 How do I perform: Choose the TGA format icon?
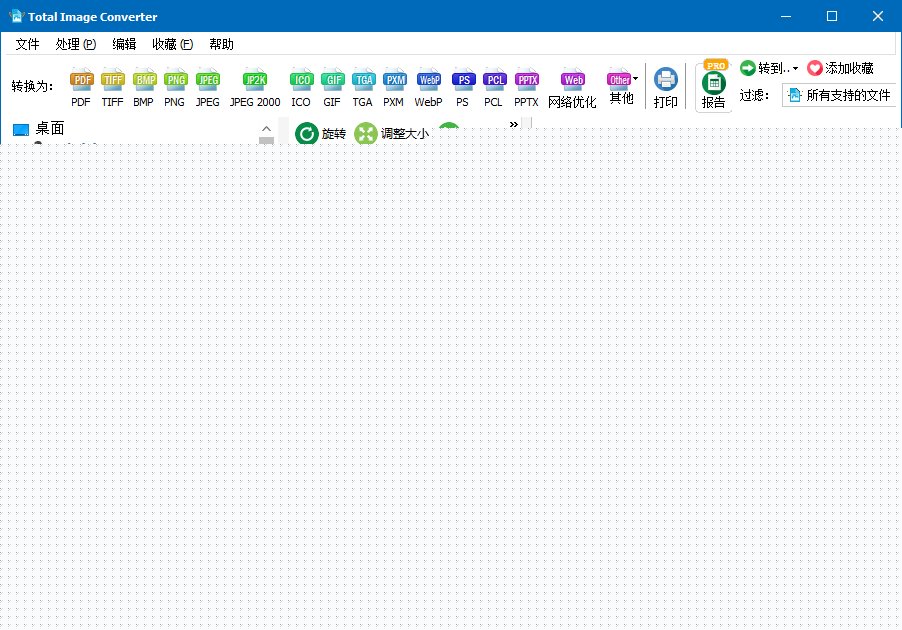coord(363,87)
